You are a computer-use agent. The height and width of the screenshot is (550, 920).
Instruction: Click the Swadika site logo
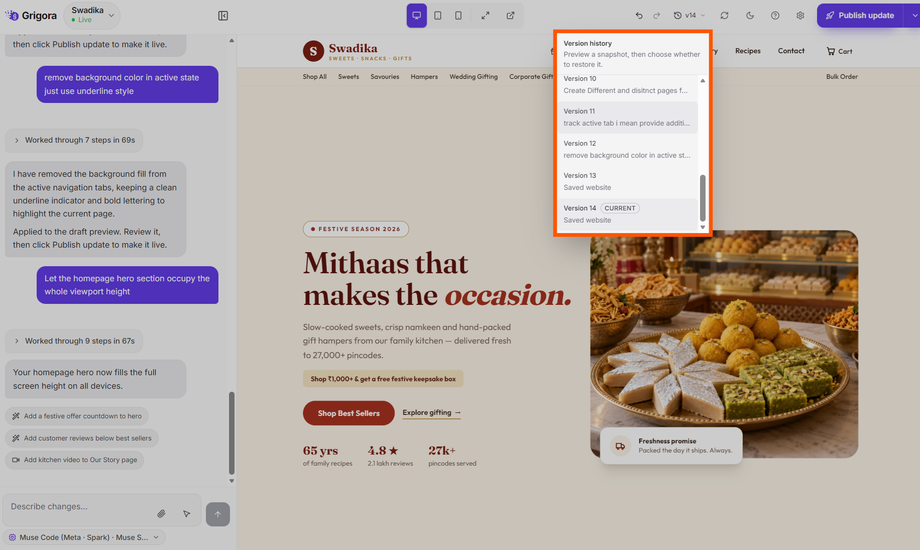click(357, 51)
